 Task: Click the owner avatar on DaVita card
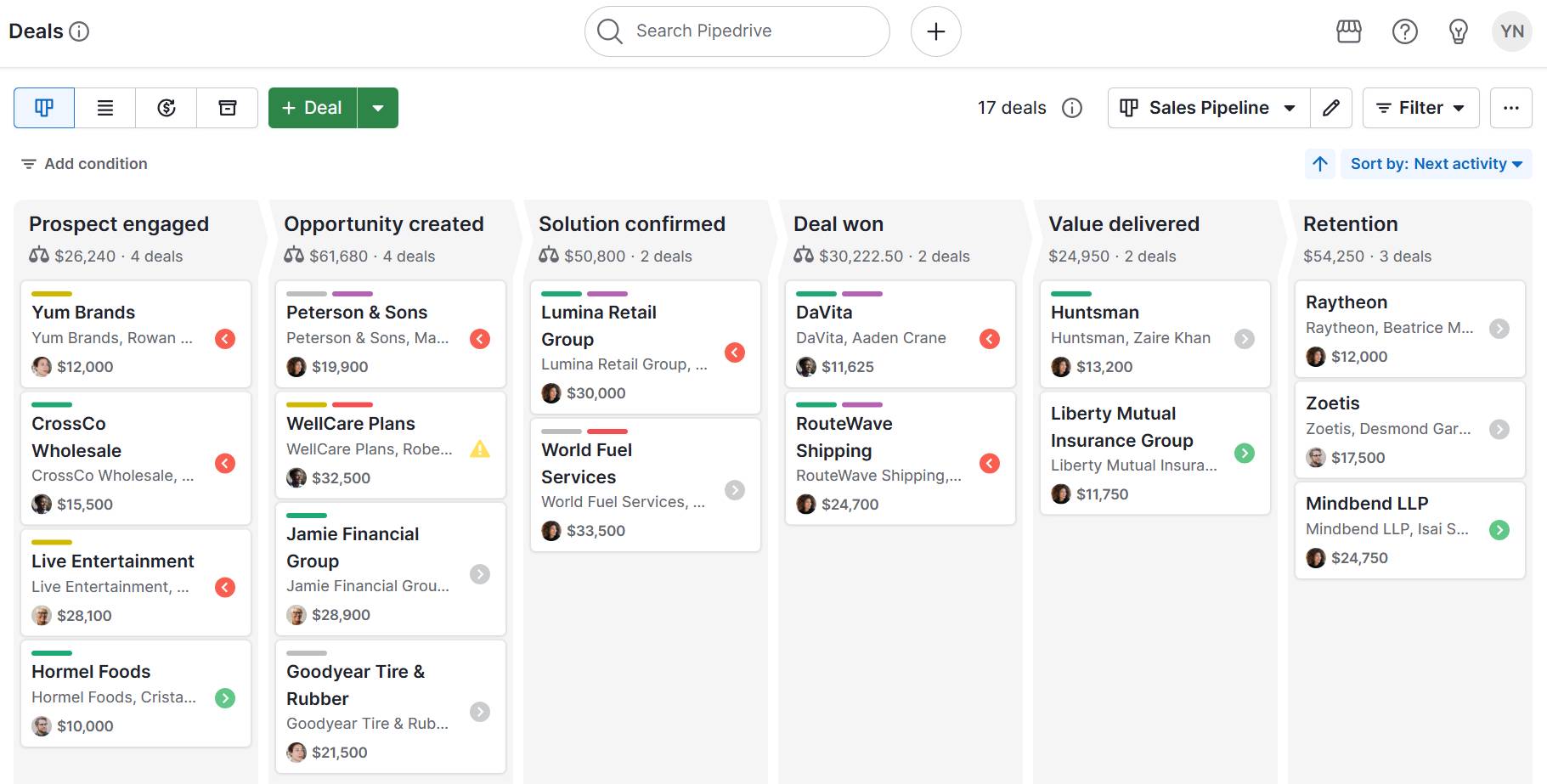[806, 367]
